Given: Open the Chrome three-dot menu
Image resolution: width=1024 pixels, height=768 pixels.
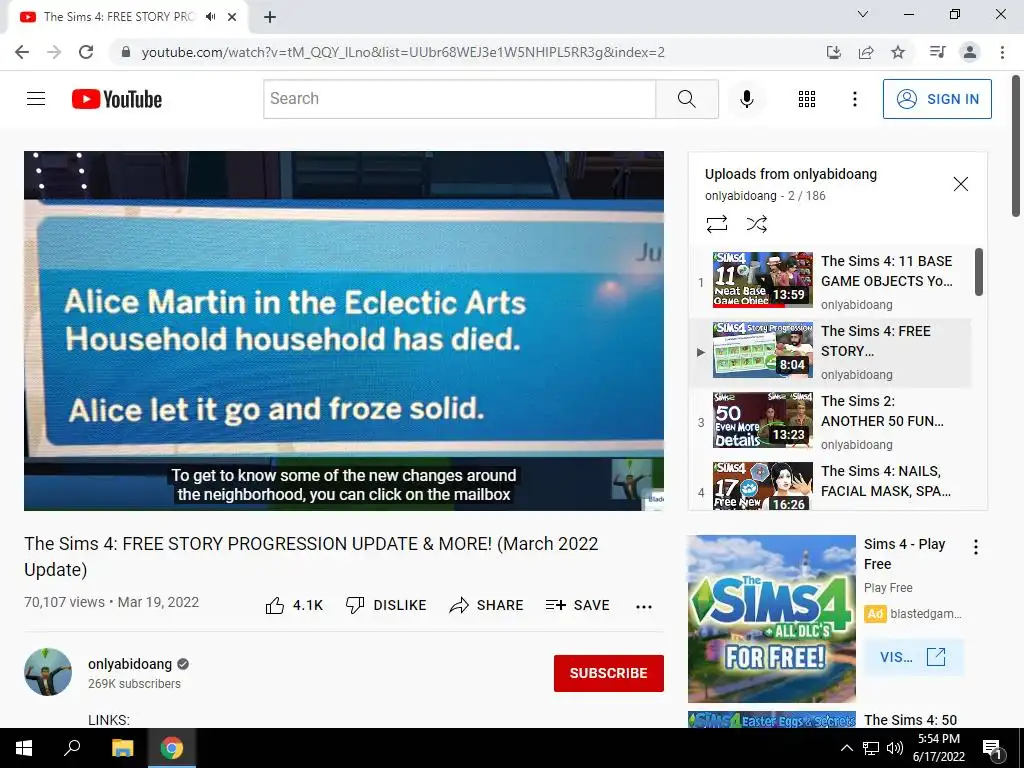Looking at the screenshot, I should tap(1002, 52).
